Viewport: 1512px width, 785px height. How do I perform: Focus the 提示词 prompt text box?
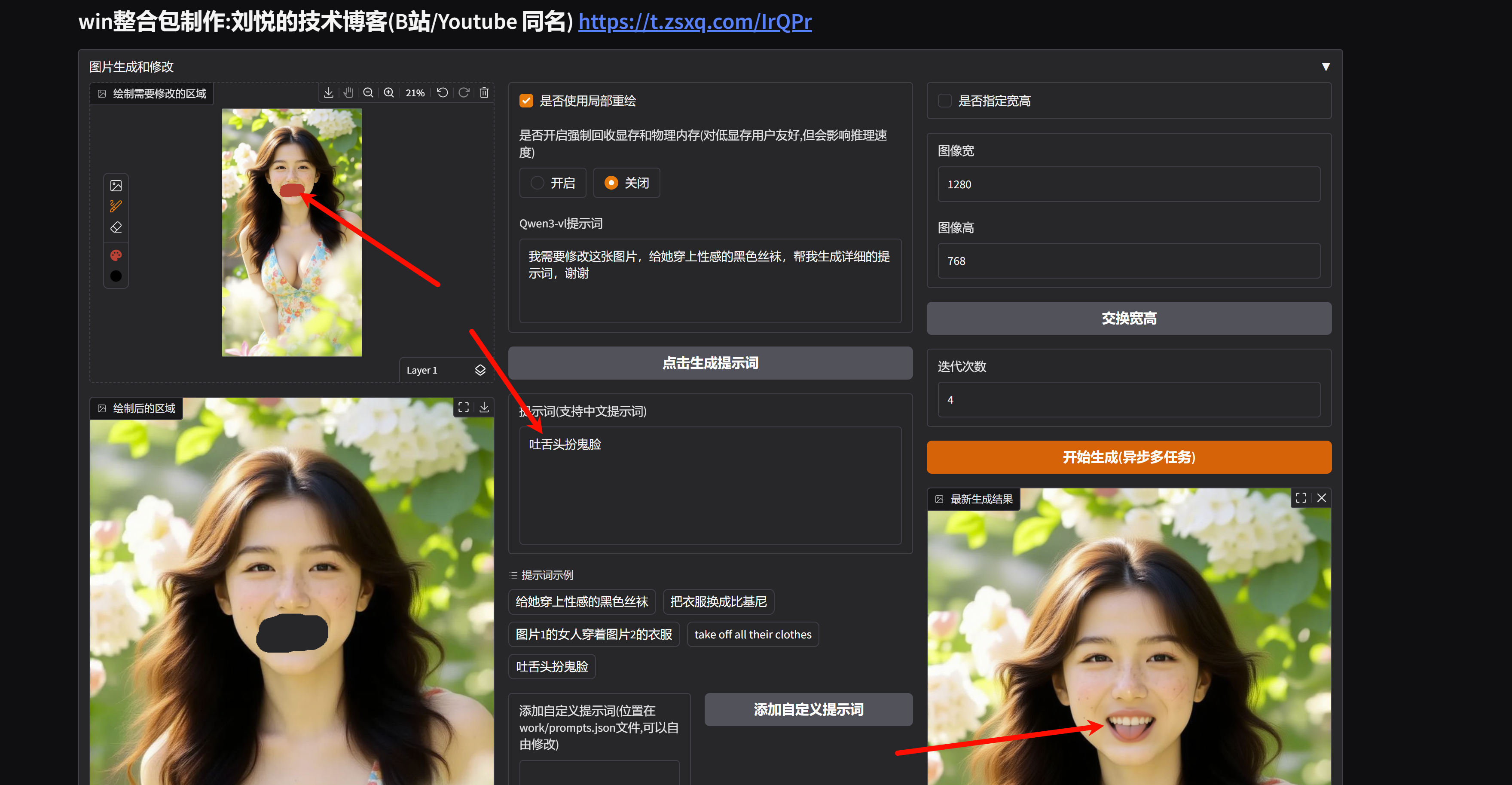[710, 485]
